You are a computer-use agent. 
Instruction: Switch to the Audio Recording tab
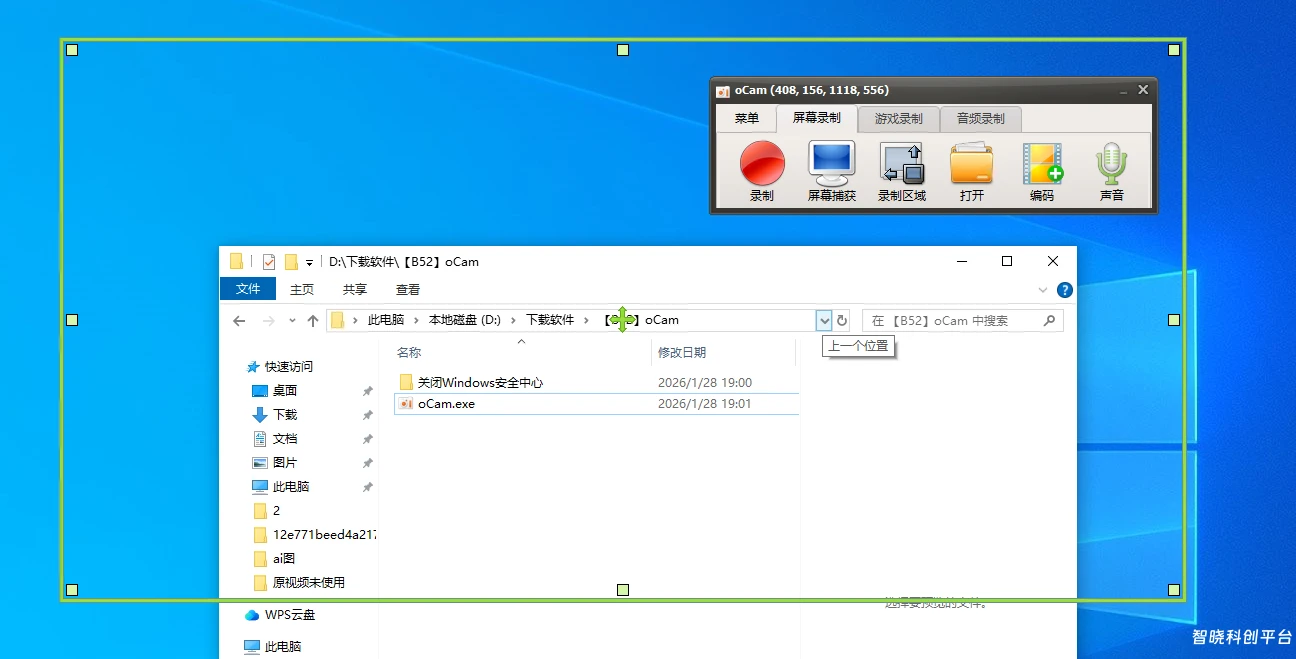(980, 119)
